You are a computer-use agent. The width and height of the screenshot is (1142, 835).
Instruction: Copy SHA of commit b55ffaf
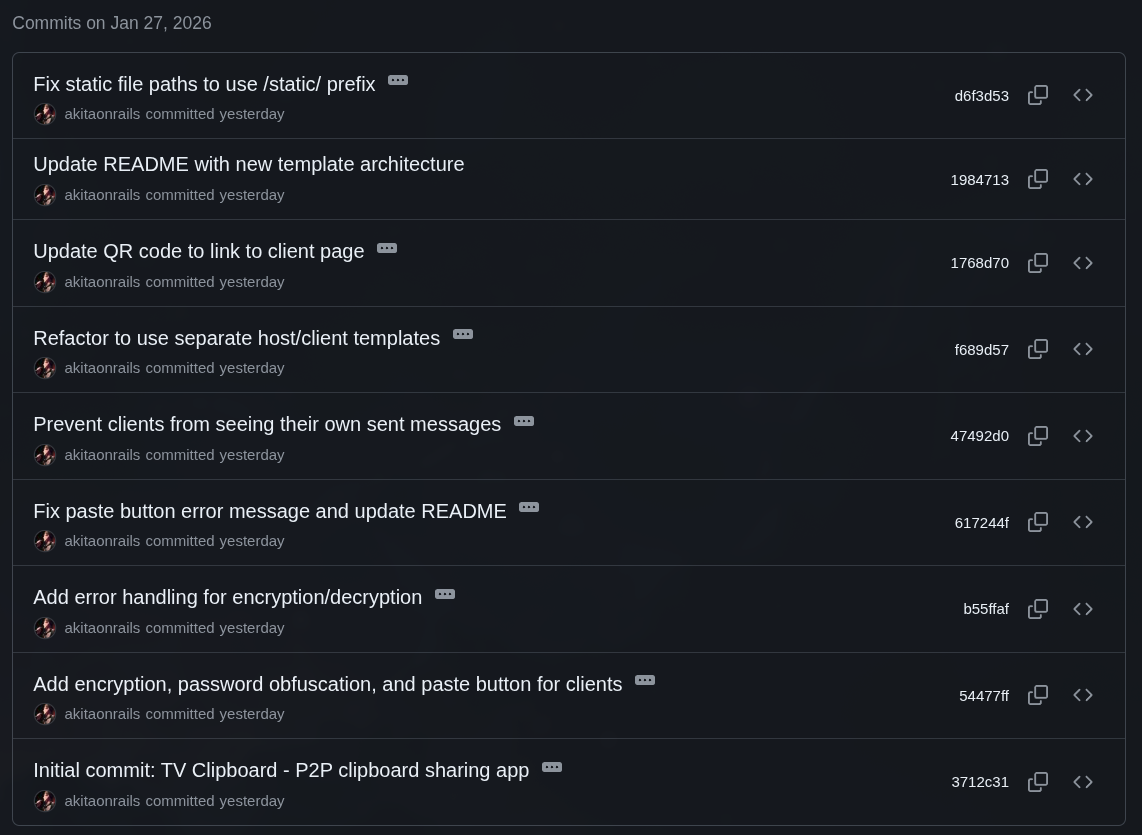1038,608
